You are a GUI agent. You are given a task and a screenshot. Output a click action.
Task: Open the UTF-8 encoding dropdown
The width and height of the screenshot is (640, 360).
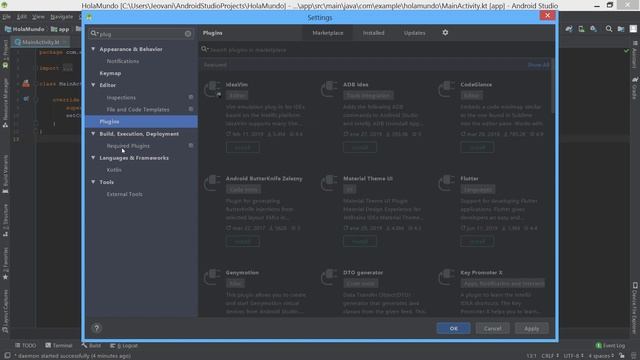tap(573, 356)
